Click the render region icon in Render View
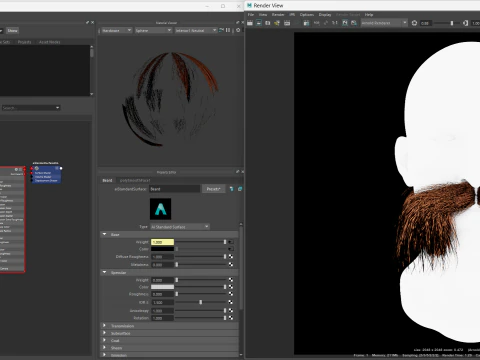480x360 pixels. pyautogui.click(x=259, y=23)
